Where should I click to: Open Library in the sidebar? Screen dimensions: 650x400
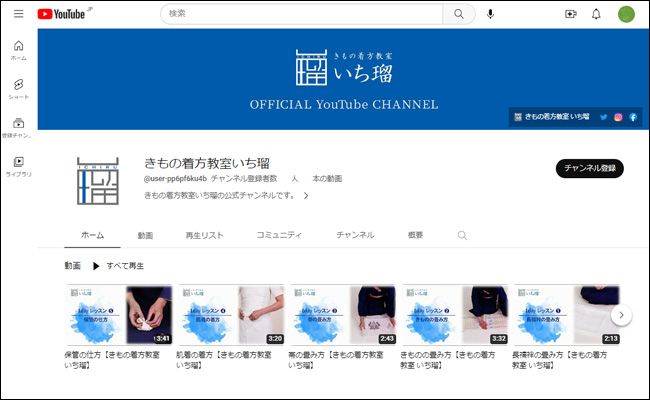coord(18,165)
